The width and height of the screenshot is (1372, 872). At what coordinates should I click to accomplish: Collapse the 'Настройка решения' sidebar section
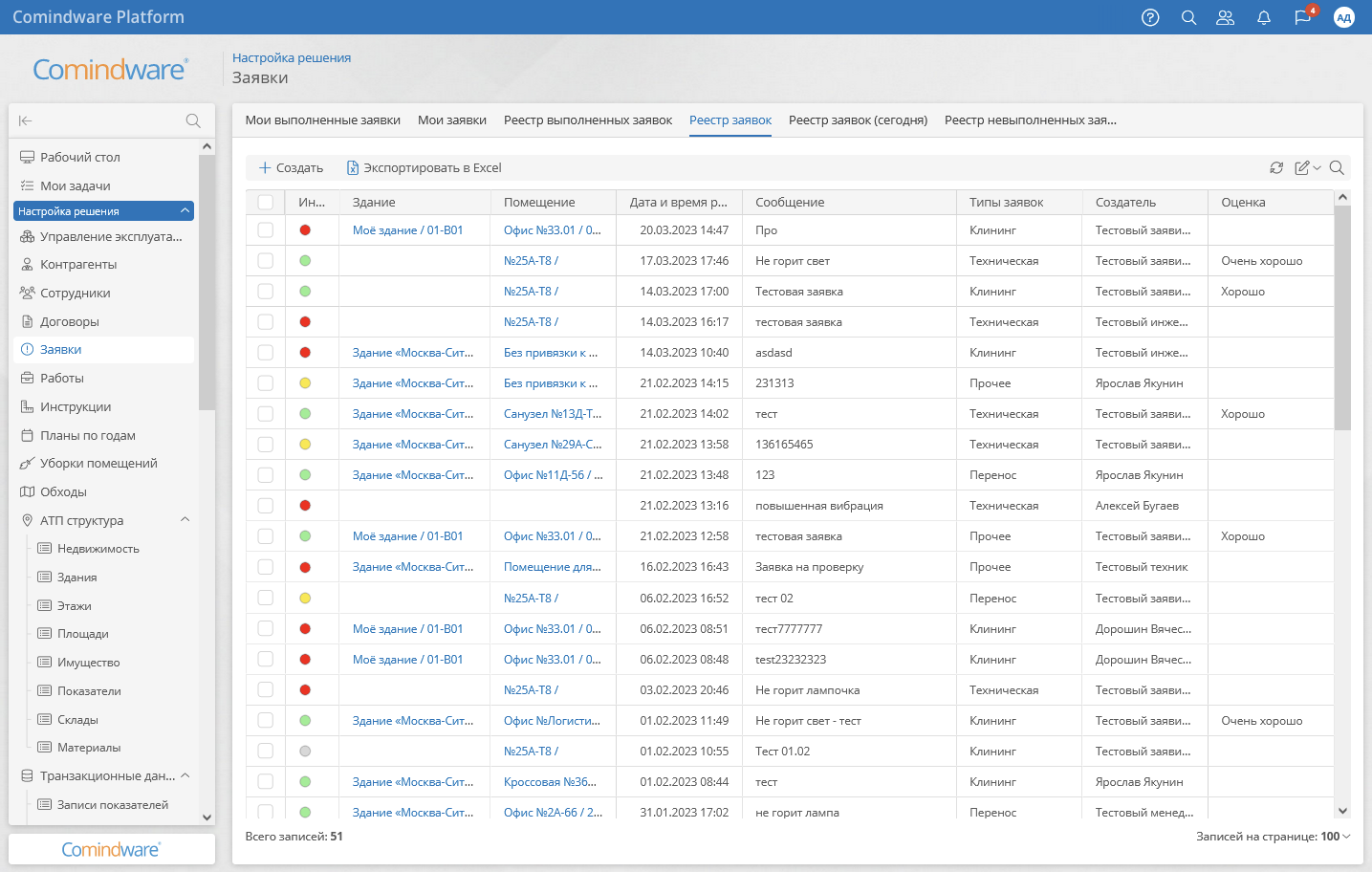click(185, 211)
